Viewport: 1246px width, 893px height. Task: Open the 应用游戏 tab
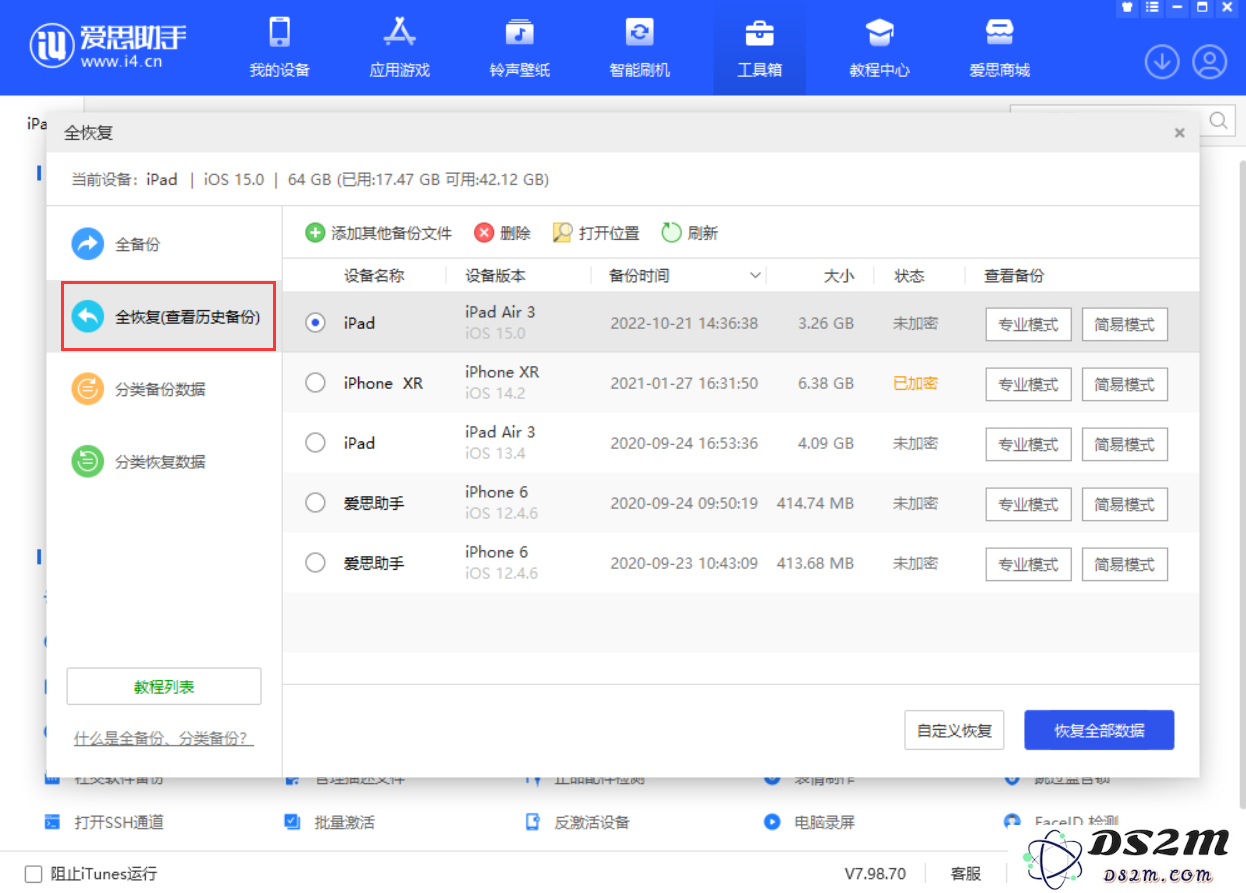tap(399, 47)
